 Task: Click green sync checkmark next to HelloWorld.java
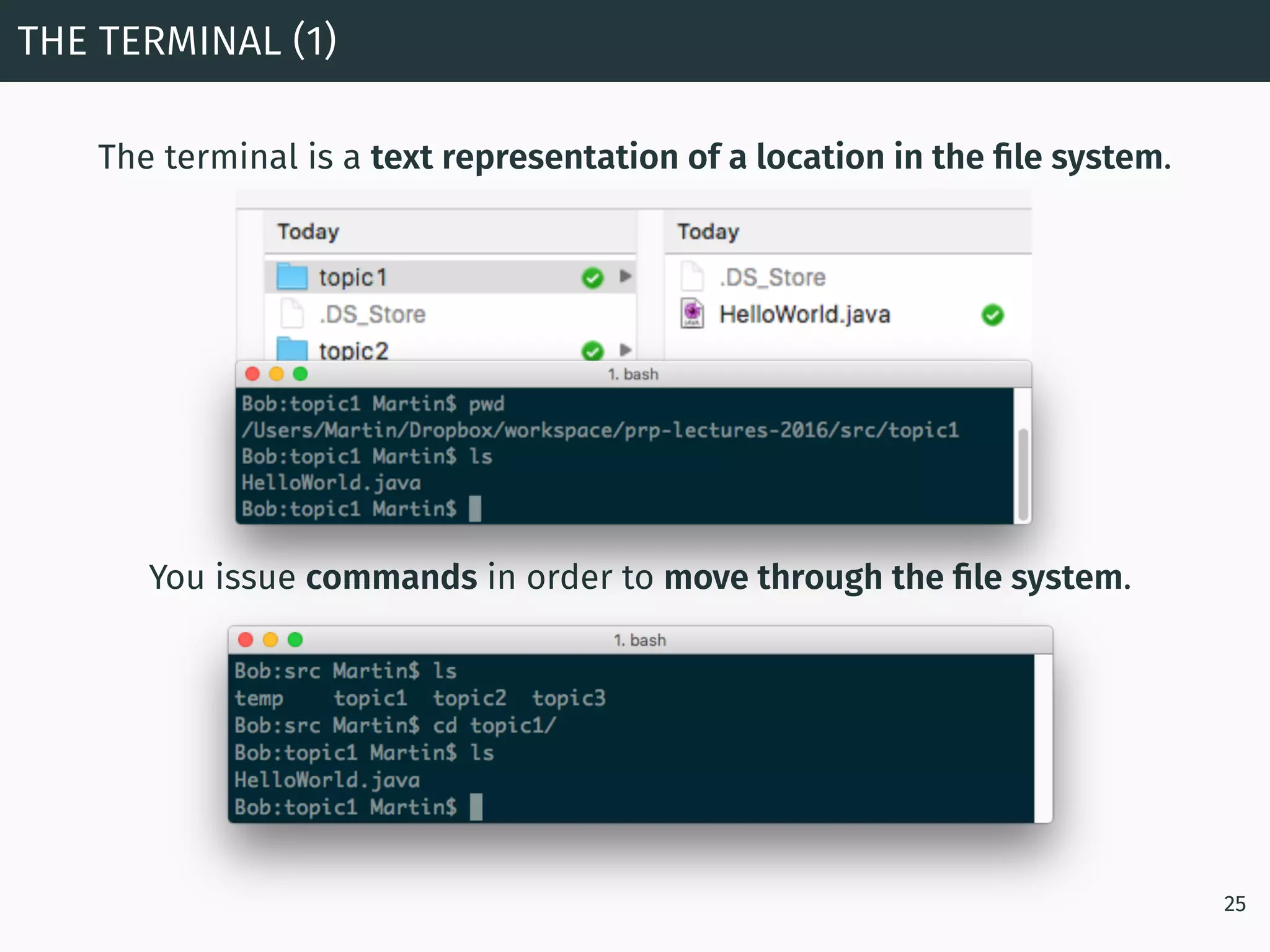pos(992,315)
